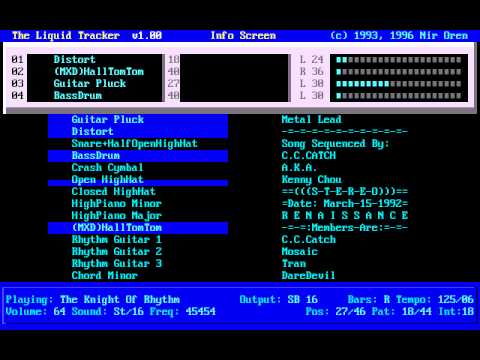The height and width of the screenshot is (360, 480).
Task: Select channel 02 (MXD)HallTomTom entry
Action: pos(99,71)
